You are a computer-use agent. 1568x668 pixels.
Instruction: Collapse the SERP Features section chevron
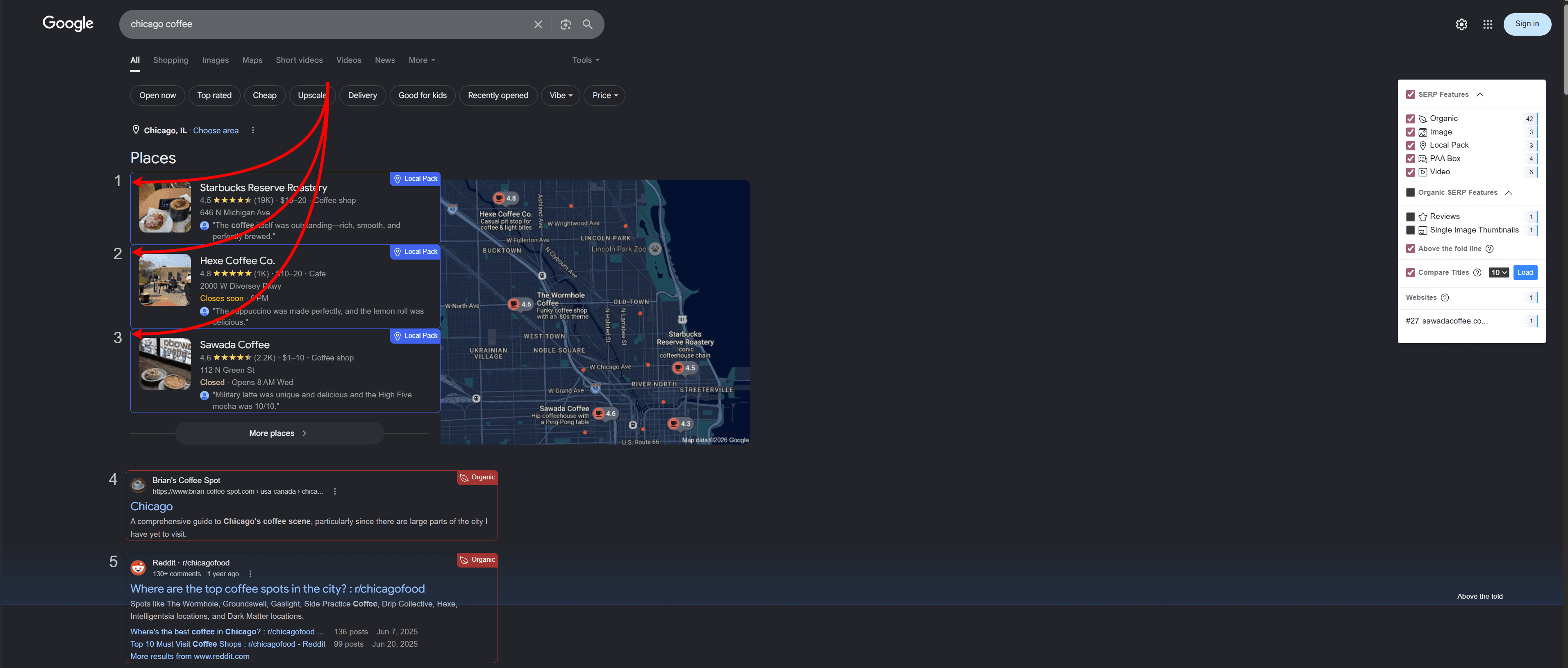(1480, 94)
